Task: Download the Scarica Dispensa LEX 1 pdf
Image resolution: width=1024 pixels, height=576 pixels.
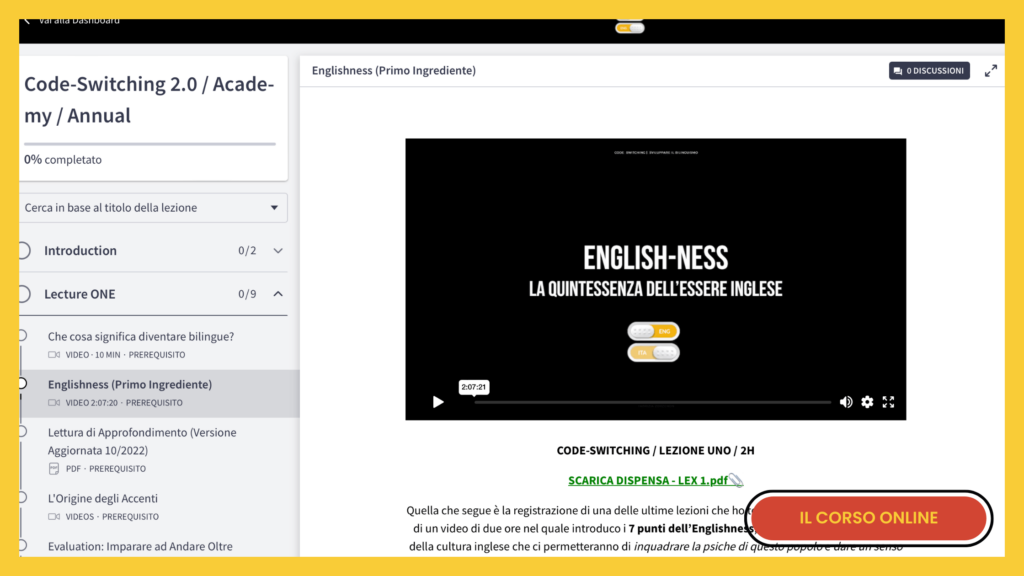Action: click(x=648, y=481)
